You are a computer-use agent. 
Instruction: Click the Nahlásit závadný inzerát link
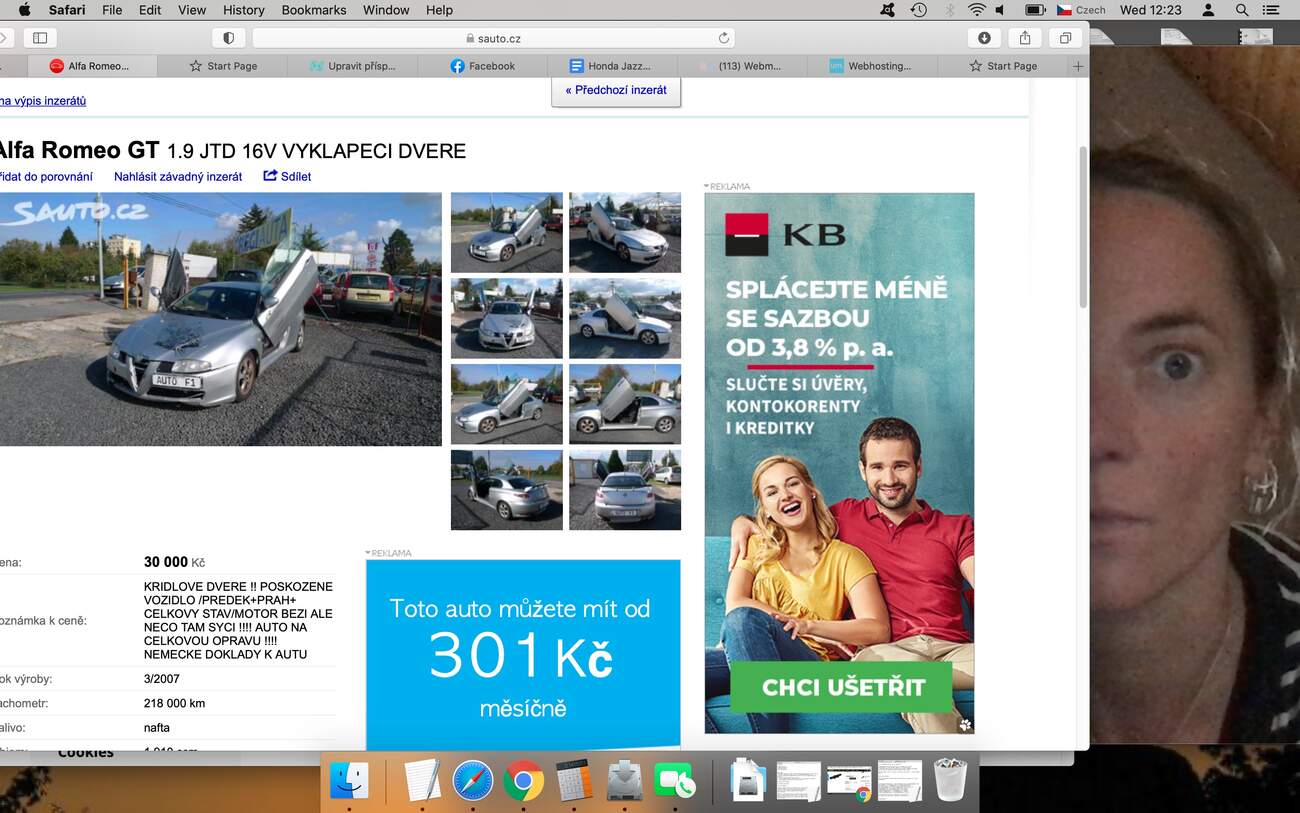(x=178, y=177)
